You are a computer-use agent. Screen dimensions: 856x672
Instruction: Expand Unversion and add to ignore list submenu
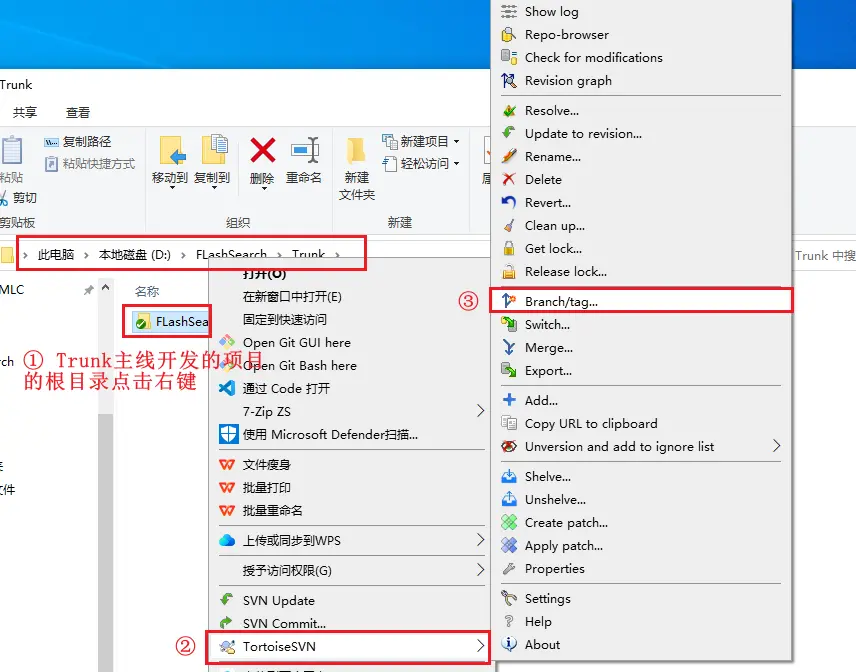coord(776,446)
